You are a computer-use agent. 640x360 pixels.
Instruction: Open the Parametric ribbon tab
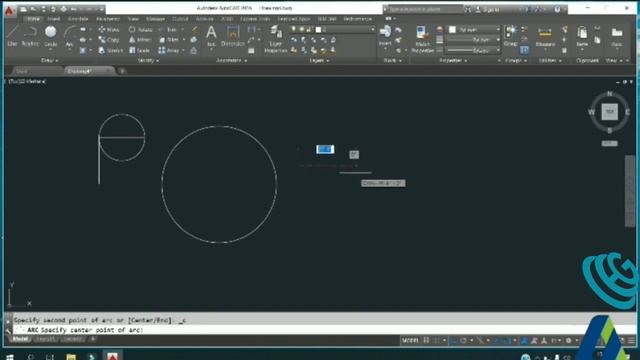[x=108, y=19]
